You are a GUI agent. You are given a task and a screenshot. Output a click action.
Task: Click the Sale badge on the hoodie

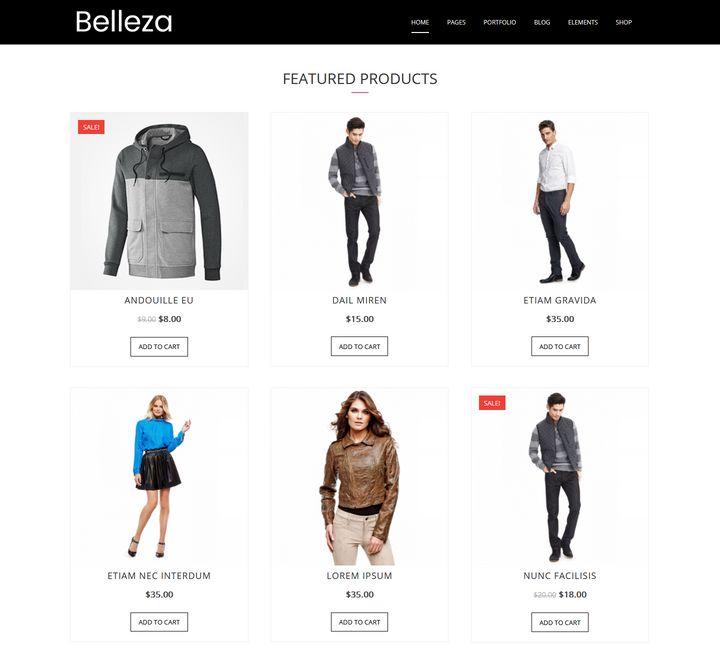pos(91,127)
